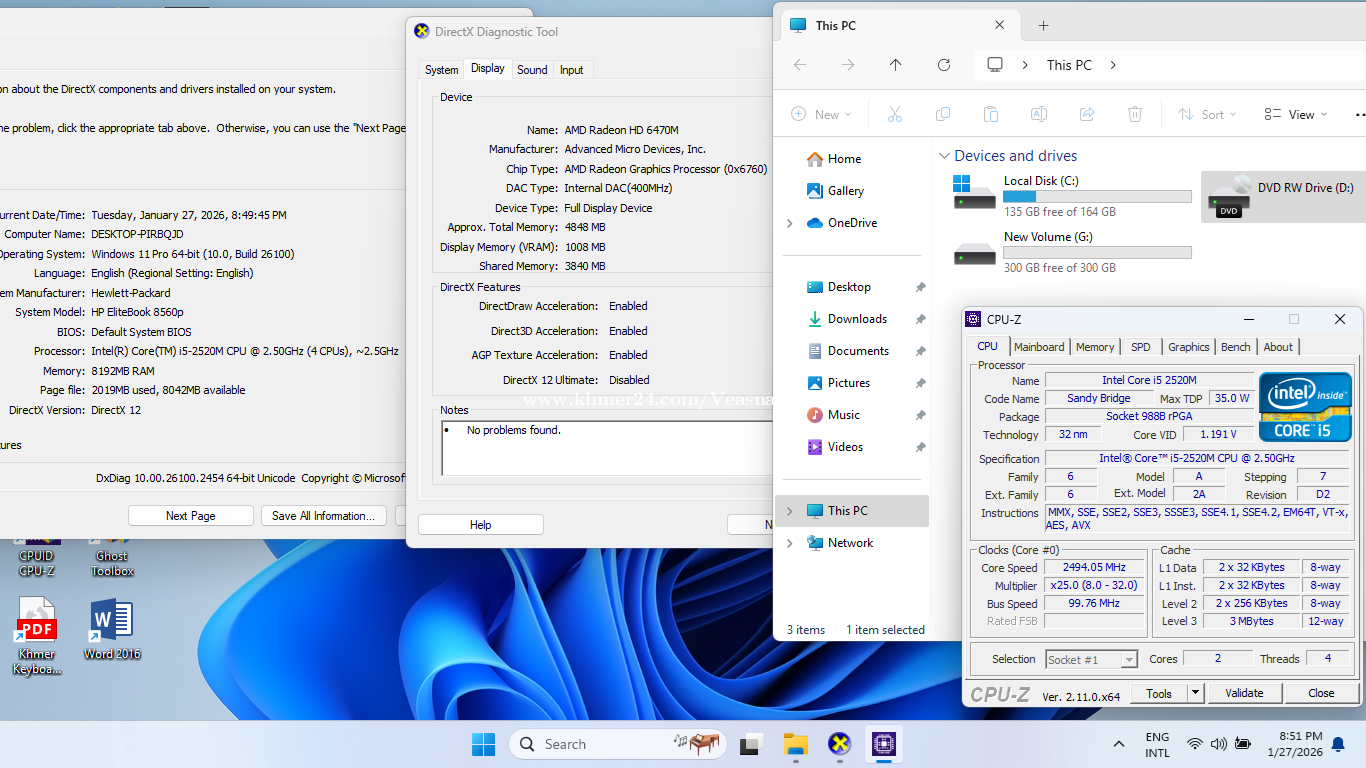Viewport: 1366px width, 768px height.
Task: Open the Tools dropdown arrow in CPU-Z
Action: coord(1195,693)
